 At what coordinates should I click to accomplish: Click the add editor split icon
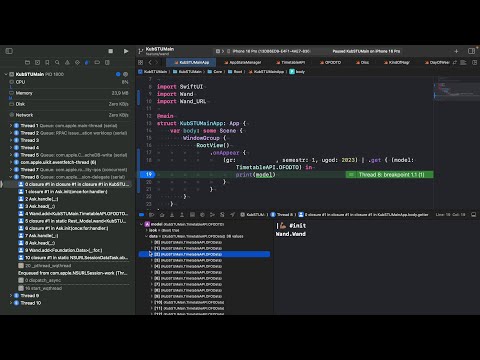(x=475, y=62)
